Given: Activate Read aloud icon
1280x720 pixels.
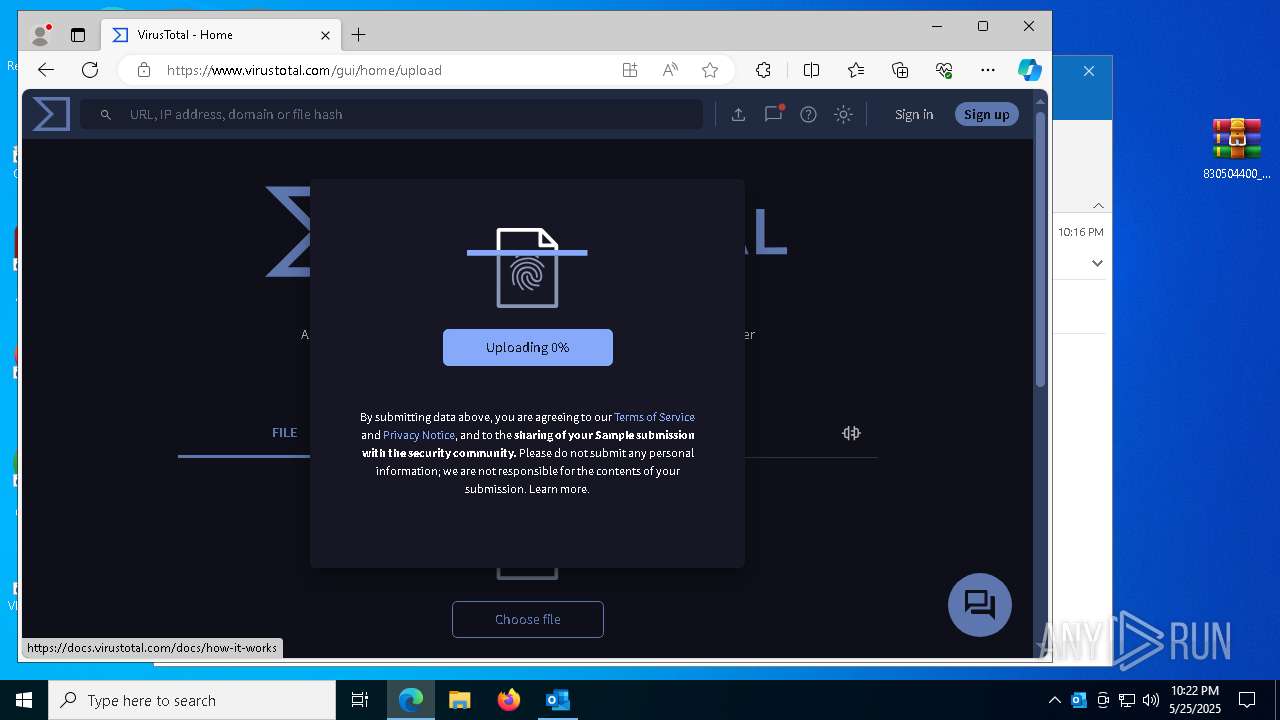Looking at the screenshot, I should tap(670, 70).
